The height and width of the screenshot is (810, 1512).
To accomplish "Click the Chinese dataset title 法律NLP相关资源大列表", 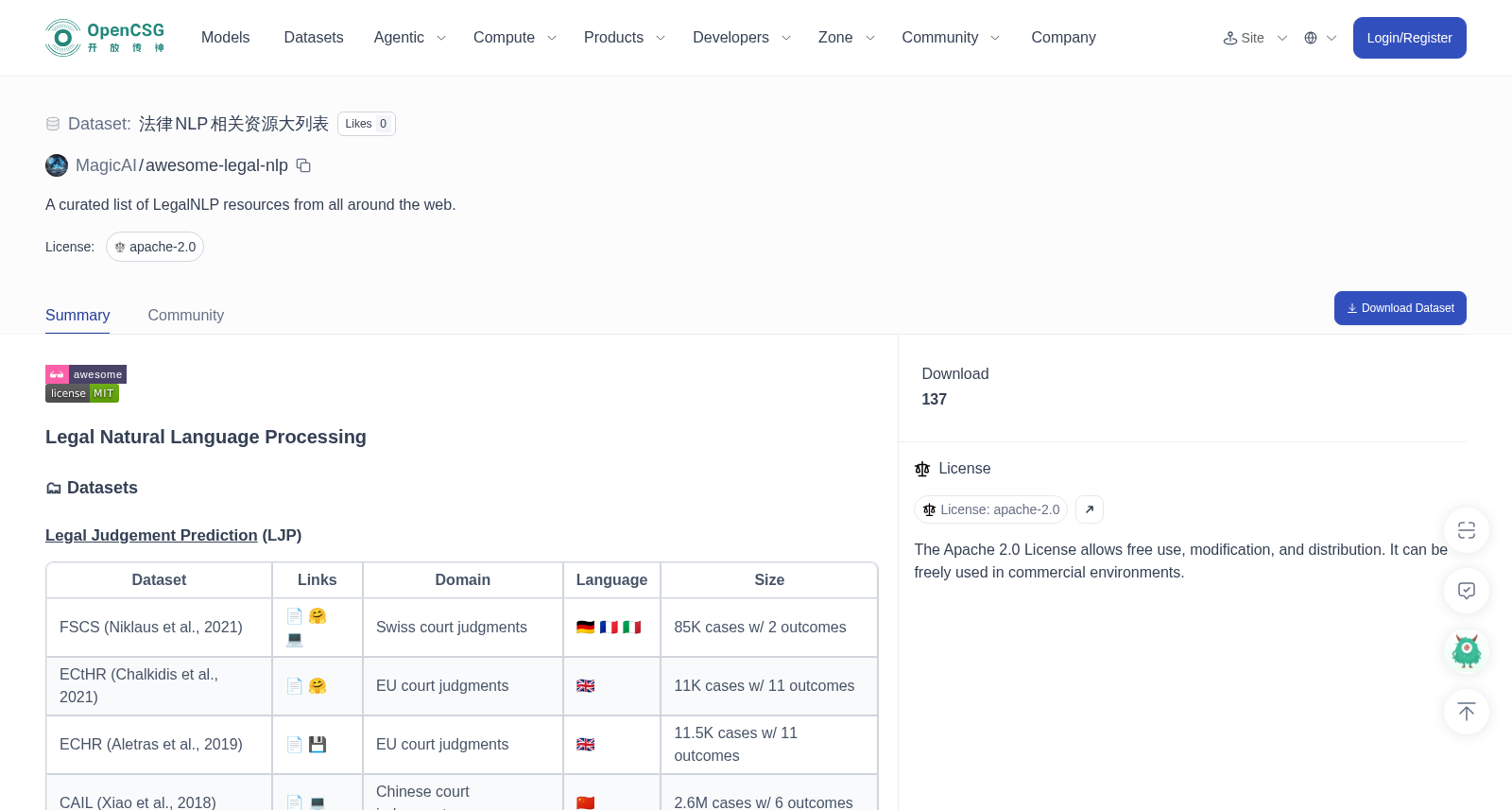I will 233,124.
